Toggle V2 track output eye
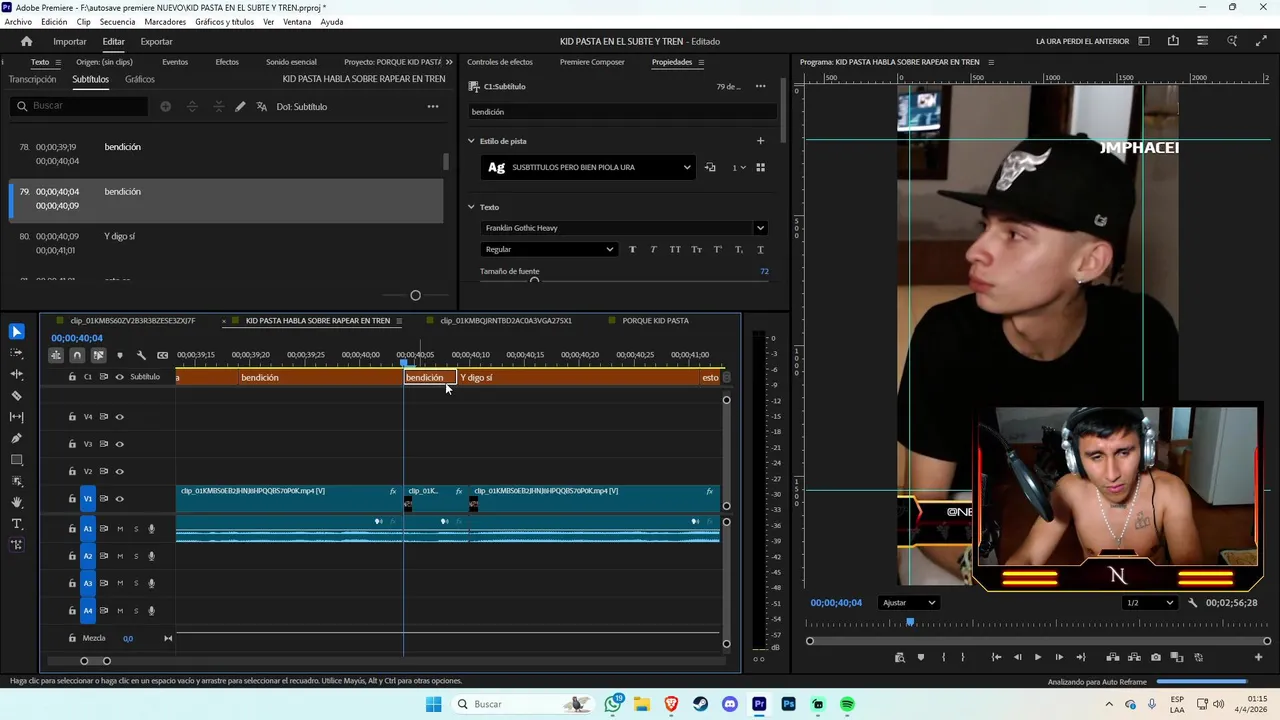Viewport: 1280px width, 720px height. point(120,471)
